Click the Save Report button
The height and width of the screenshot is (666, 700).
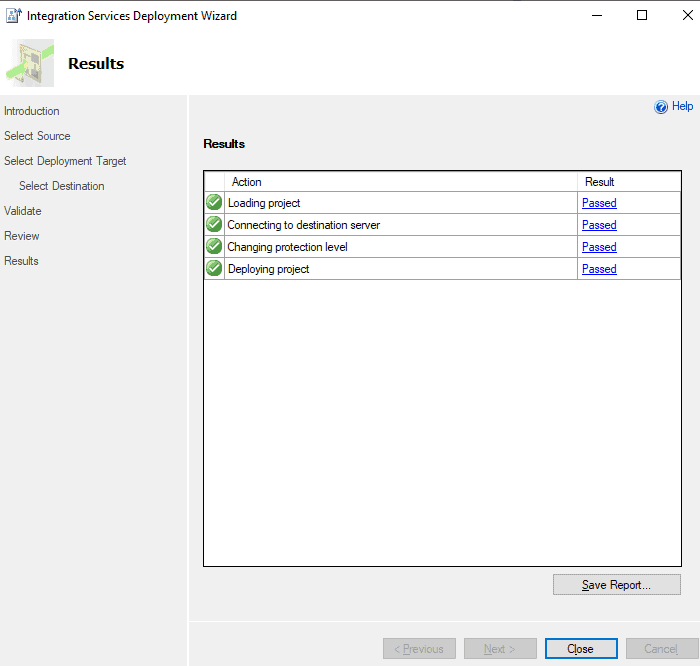[617, 585]
